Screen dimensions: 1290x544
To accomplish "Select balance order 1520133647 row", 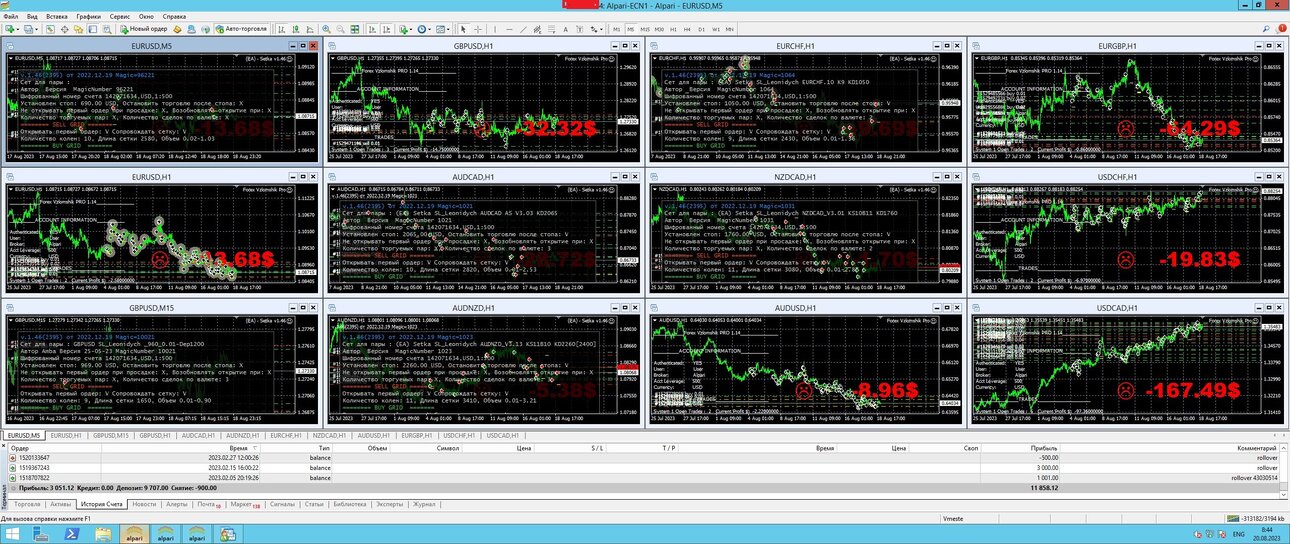I will pyautogui.click(x=645, y=458).
